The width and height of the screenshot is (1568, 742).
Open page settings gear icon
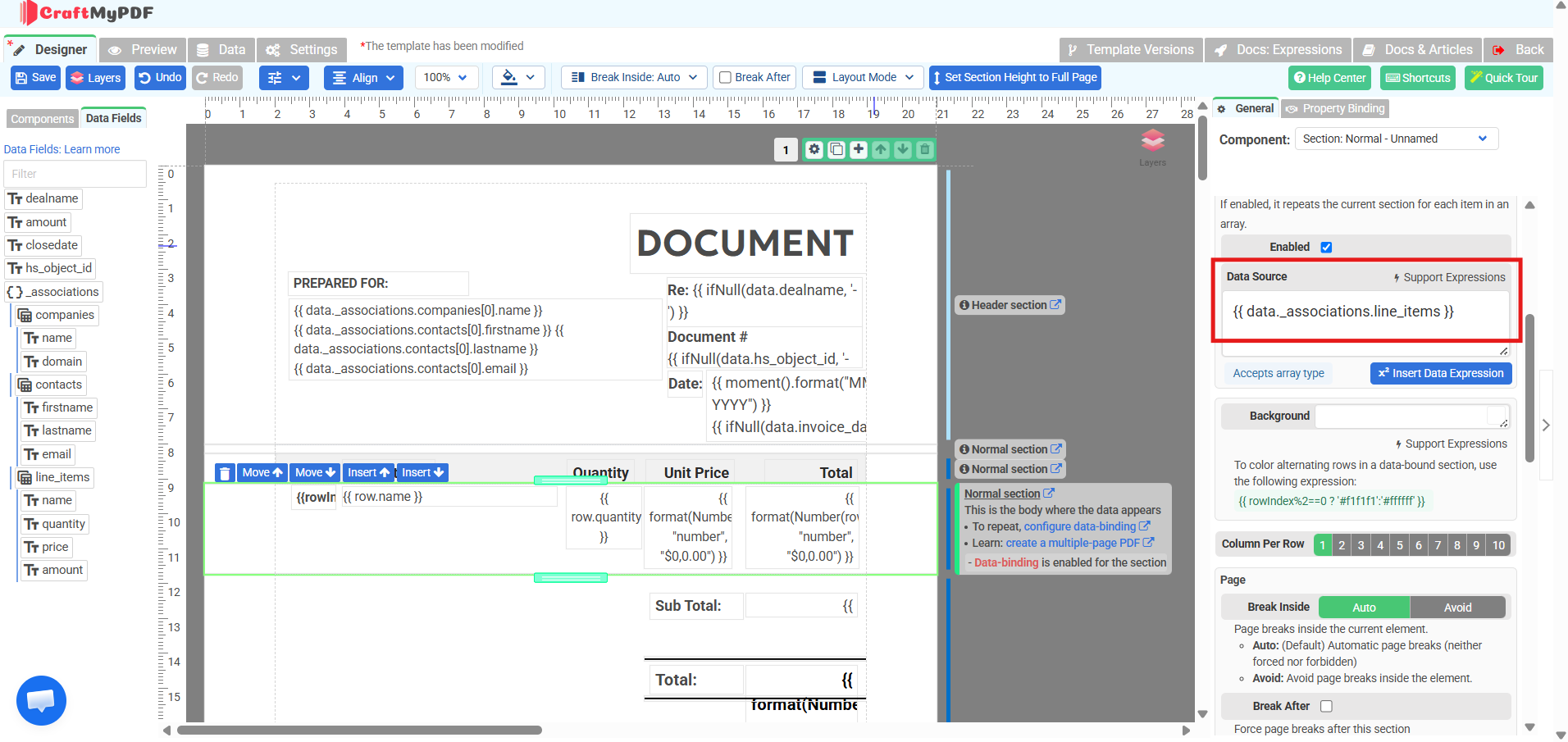(814, 149)
